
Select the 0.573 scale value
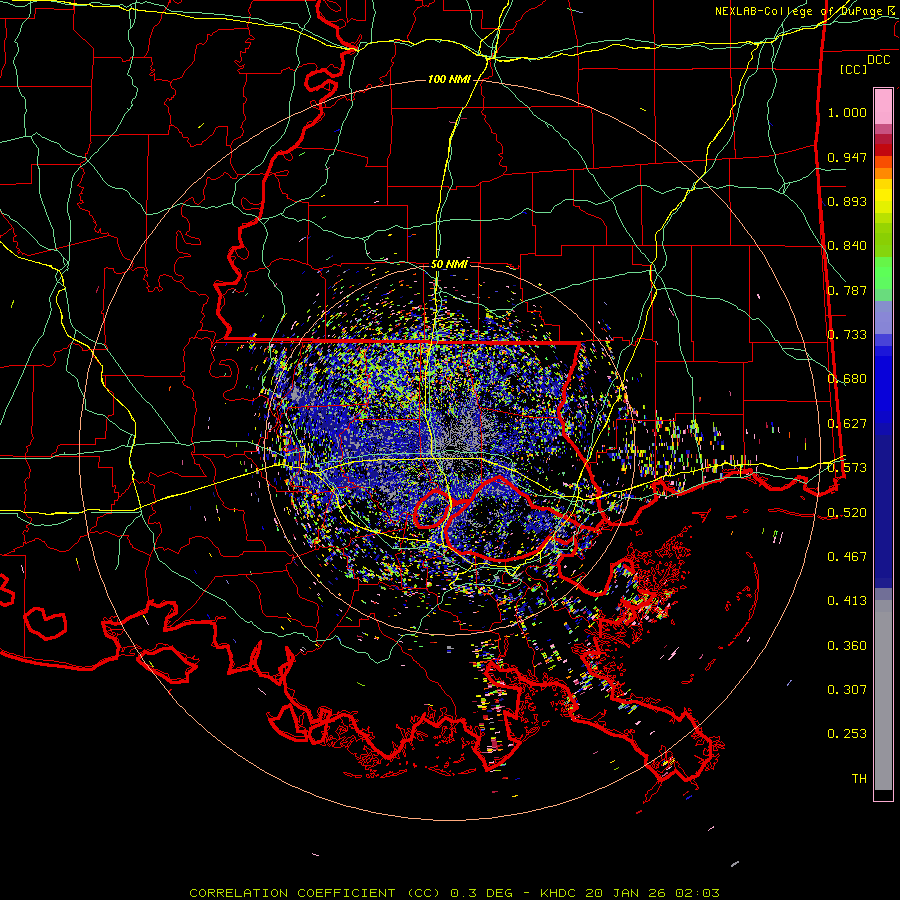tap(847, 468)
